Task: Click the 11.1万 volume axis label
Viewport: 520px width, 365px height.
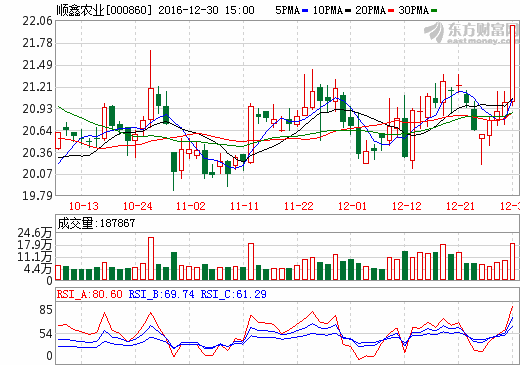Action: tap(35, 257)
